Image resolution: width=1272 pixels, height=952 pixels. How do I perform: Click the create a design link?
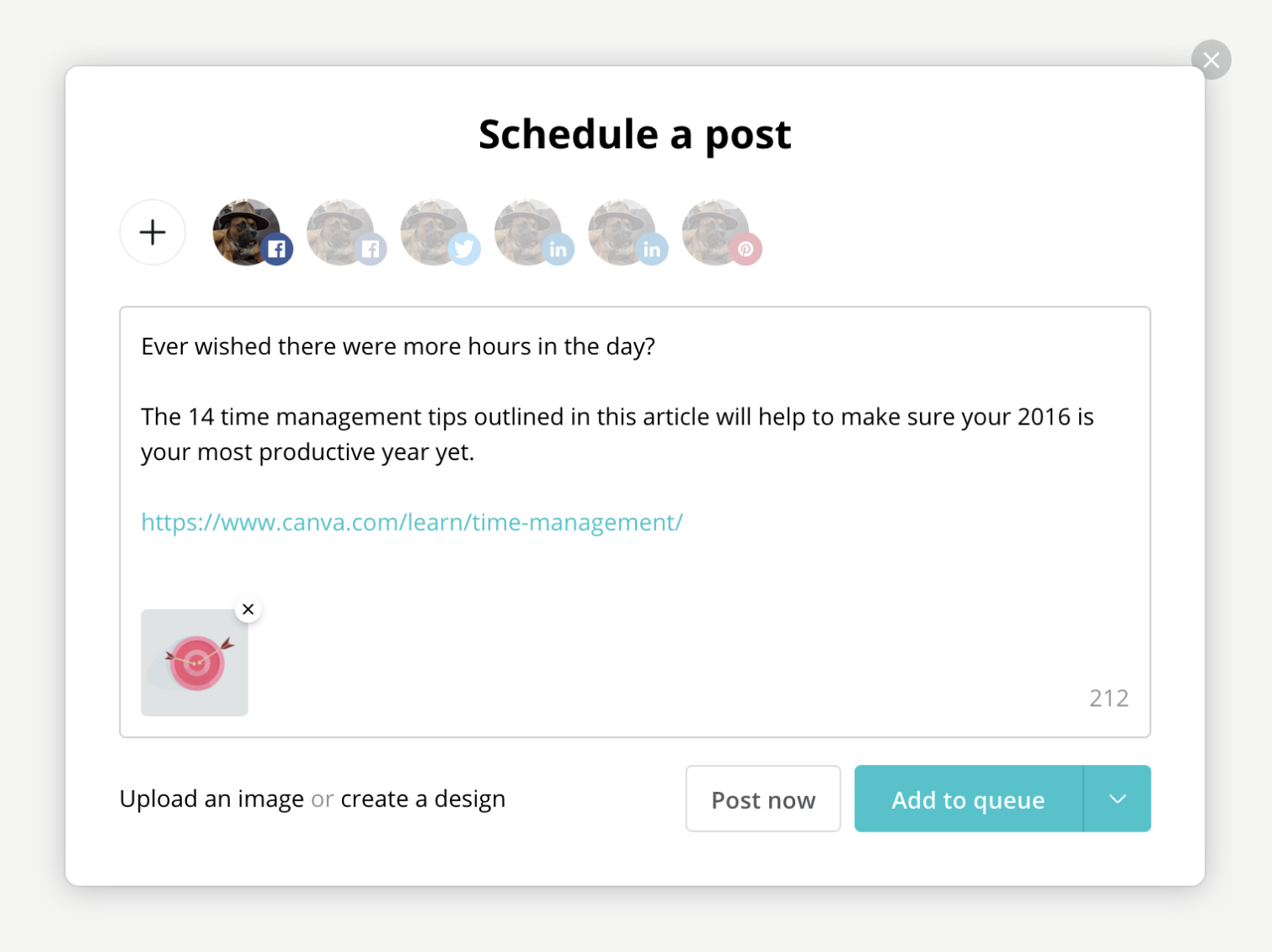[422, 799]
